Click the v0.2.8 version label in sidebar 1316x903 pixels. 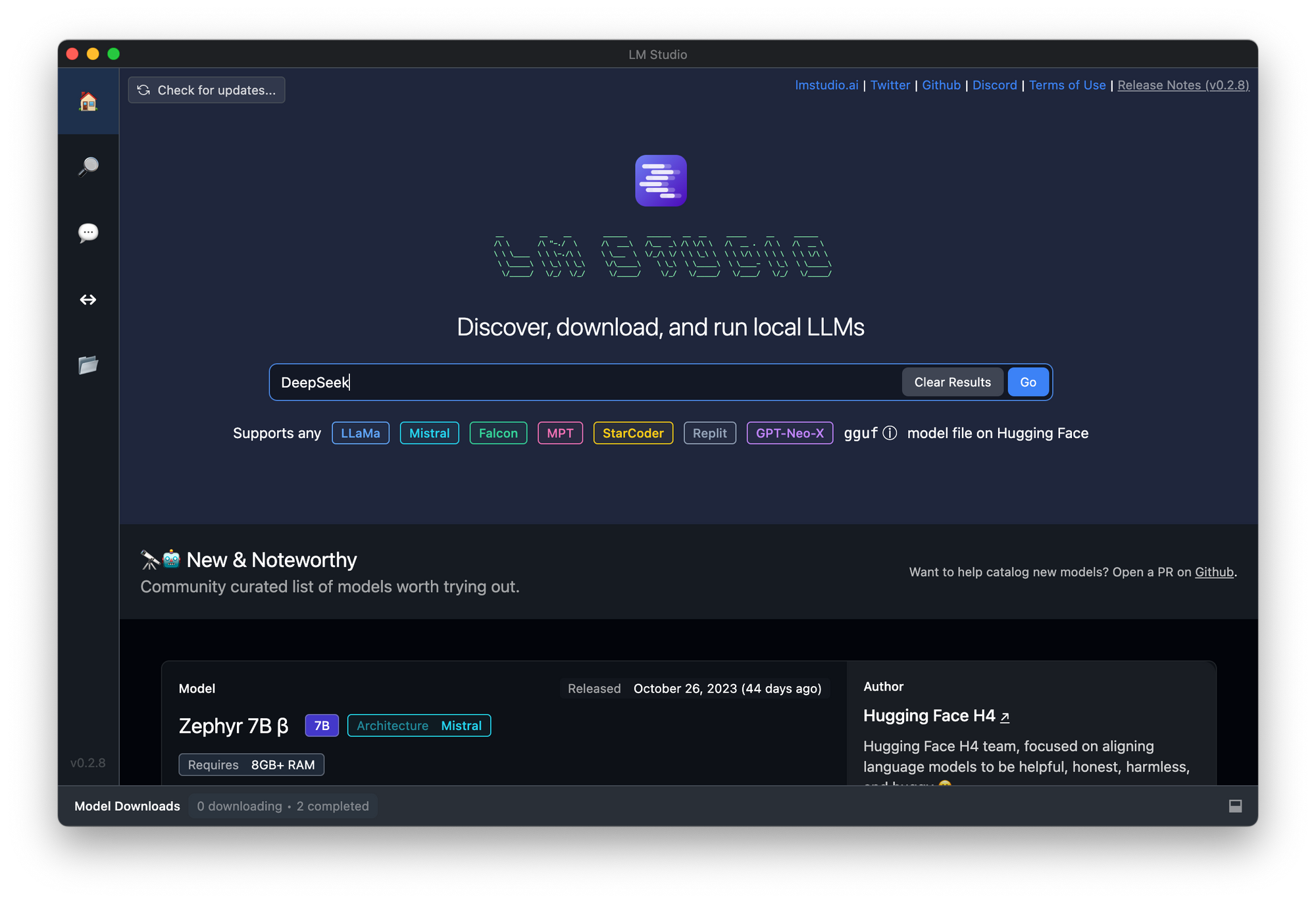(88, 763)
